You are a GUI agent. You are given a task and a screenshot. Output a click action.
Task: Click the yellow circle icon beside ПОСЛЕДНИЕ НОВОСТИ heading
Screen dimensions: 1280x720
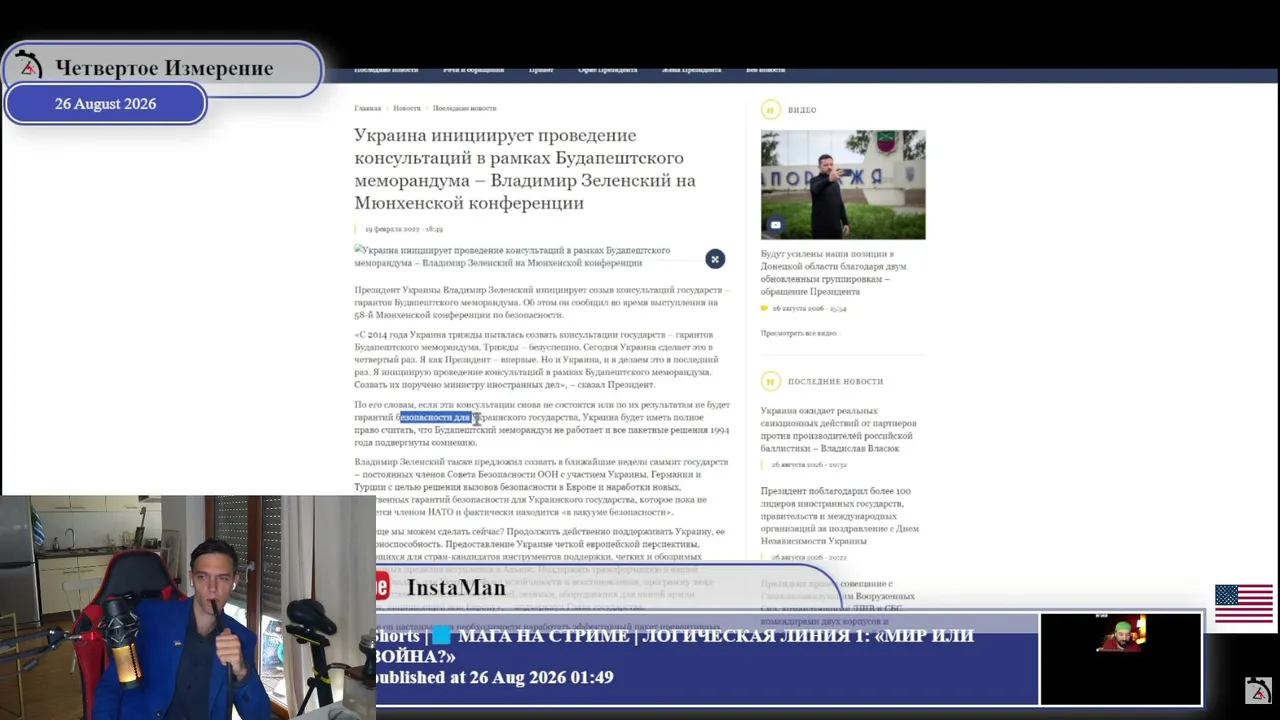click(x=770, y=381)
